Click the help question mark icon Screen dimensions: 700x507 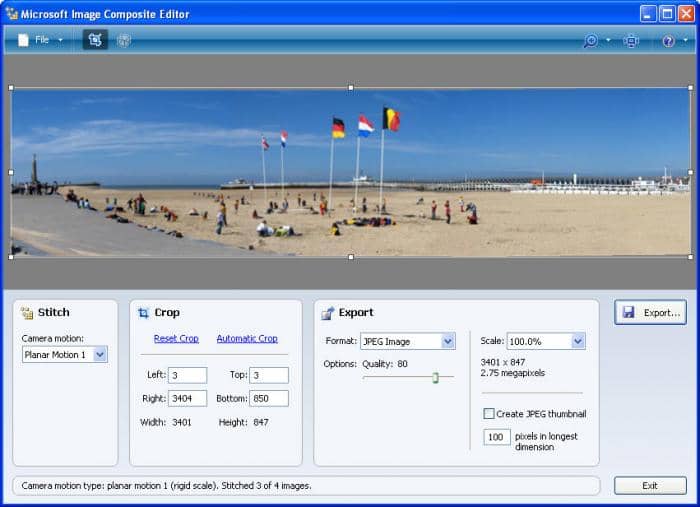click(x=669, y=41)
